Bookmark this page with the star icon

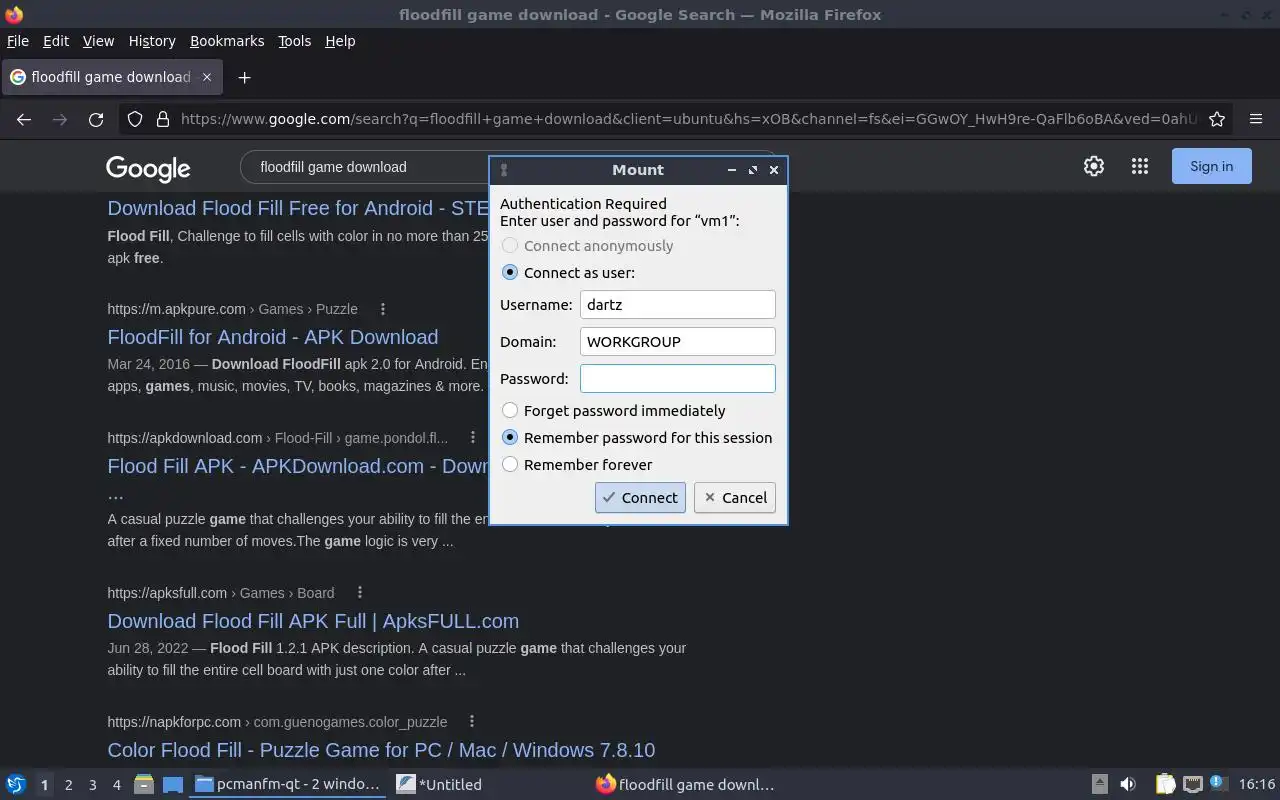pyautogui.click(x=1217, y=119)
